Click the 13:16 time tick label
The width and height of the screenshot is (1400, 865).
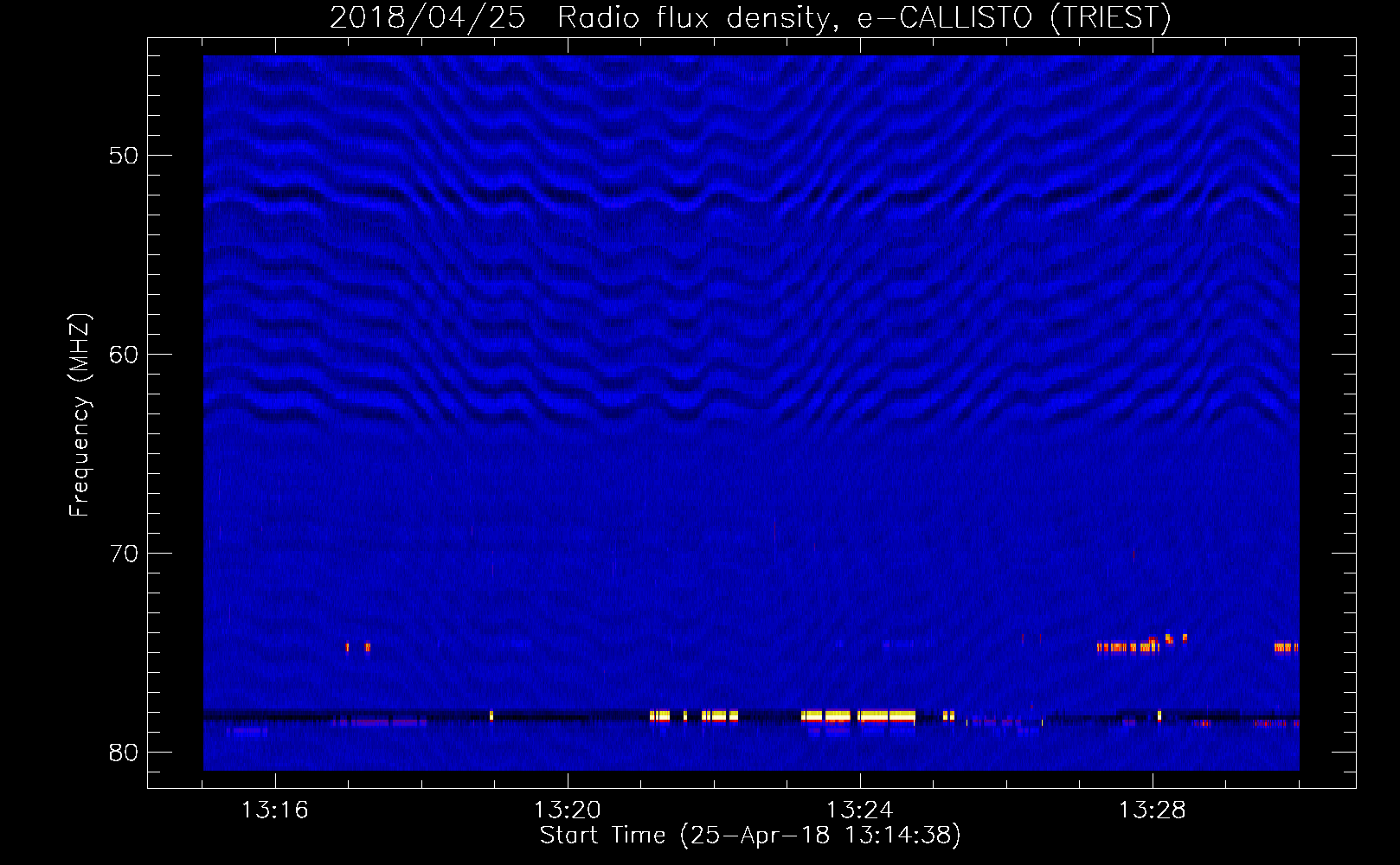274,811
